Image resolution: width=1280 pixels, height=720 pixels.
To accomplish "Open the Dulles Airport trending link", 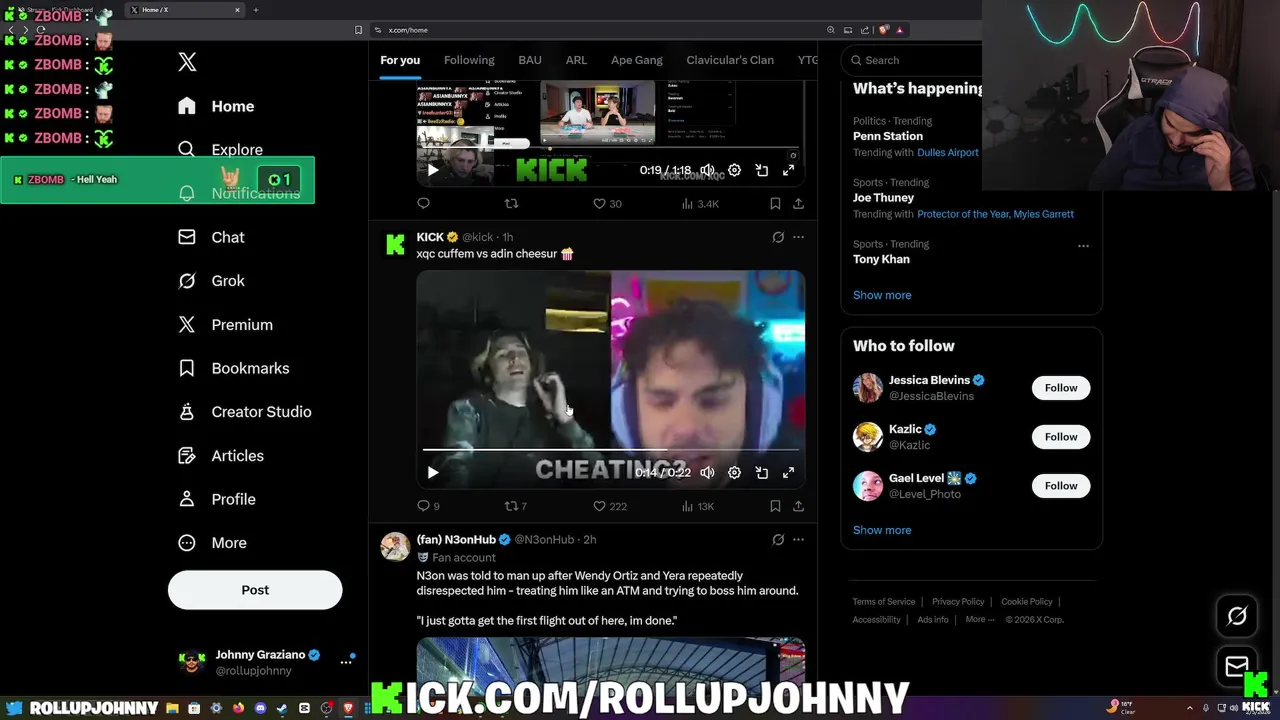I will [948, 153].
